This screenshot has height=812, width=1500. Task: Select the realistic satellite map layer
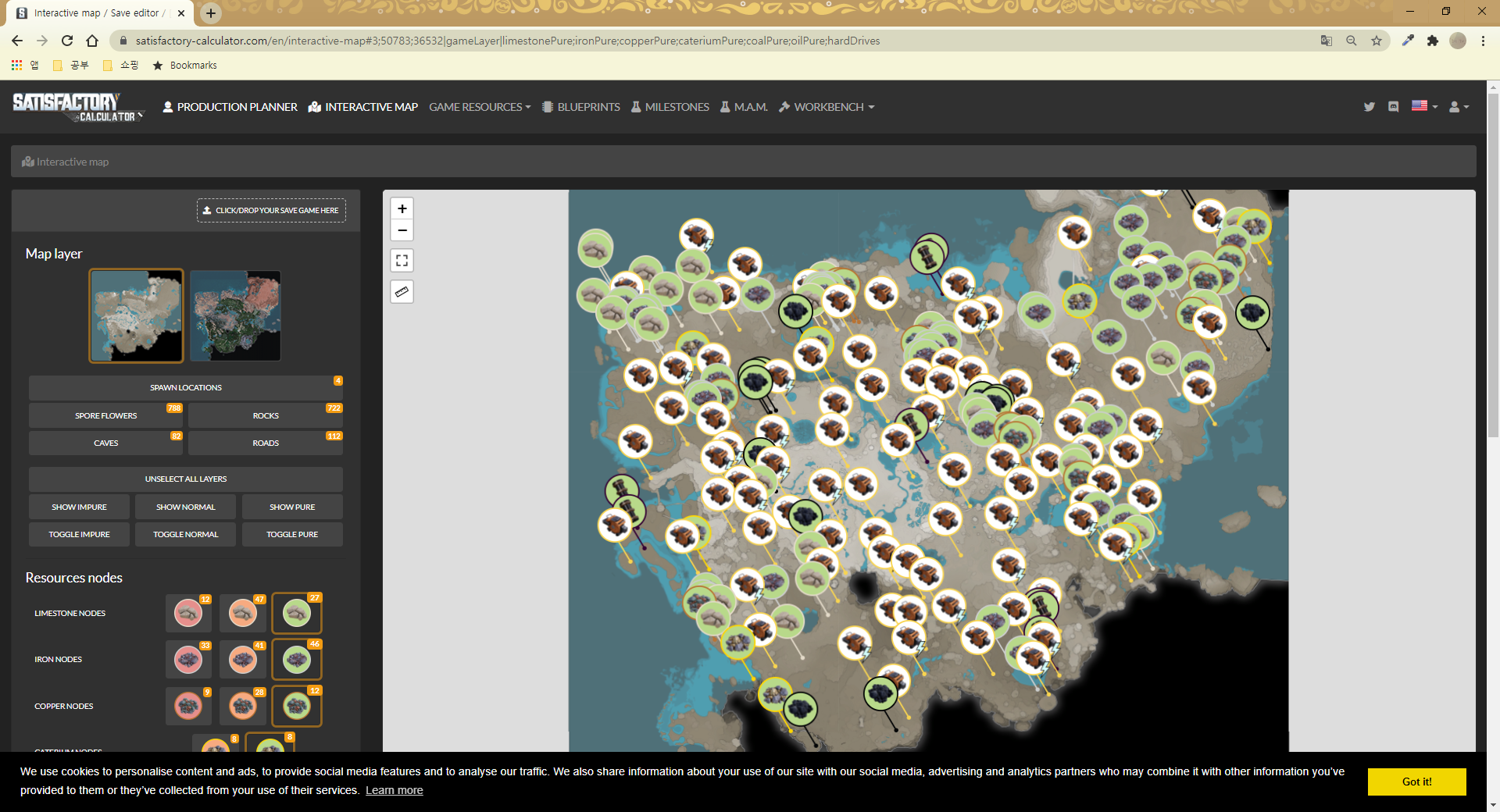[x=235, y=315]
